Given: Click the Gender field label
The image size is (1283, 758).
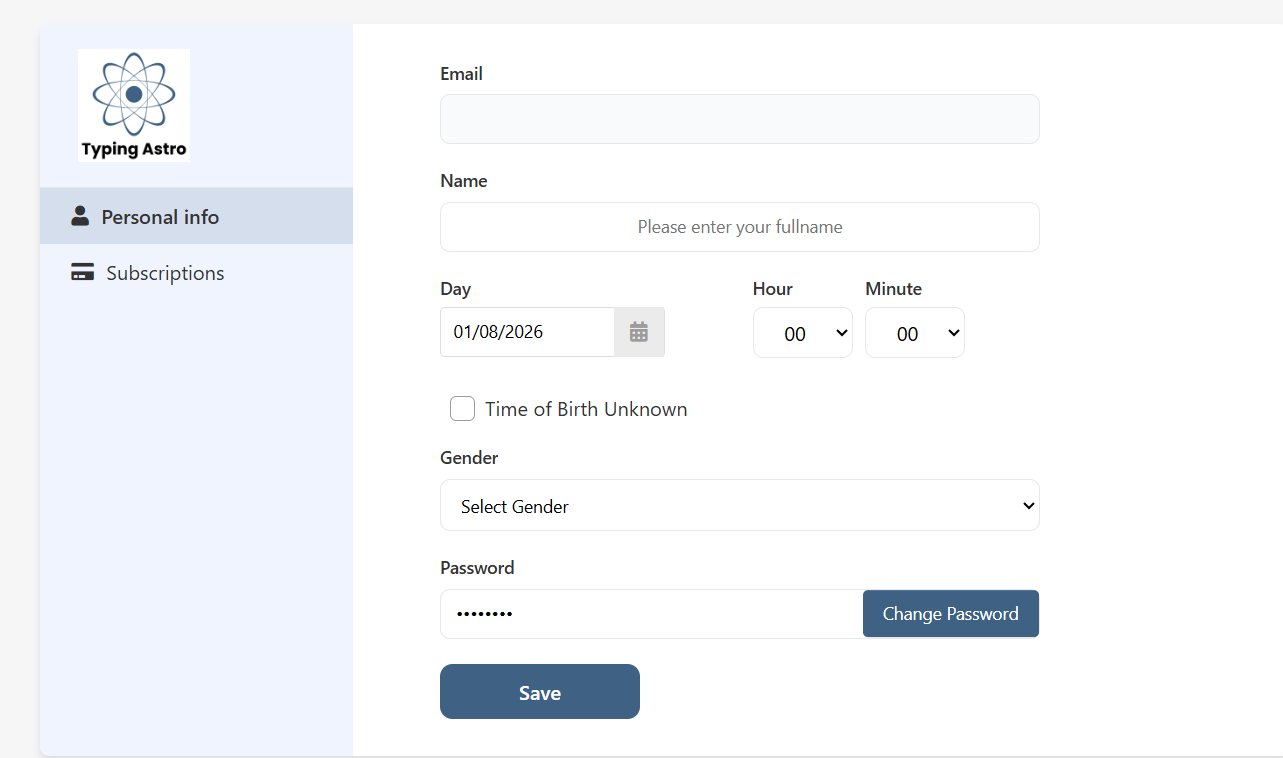Looking at the screenshot, I should [x=469, y=458].
